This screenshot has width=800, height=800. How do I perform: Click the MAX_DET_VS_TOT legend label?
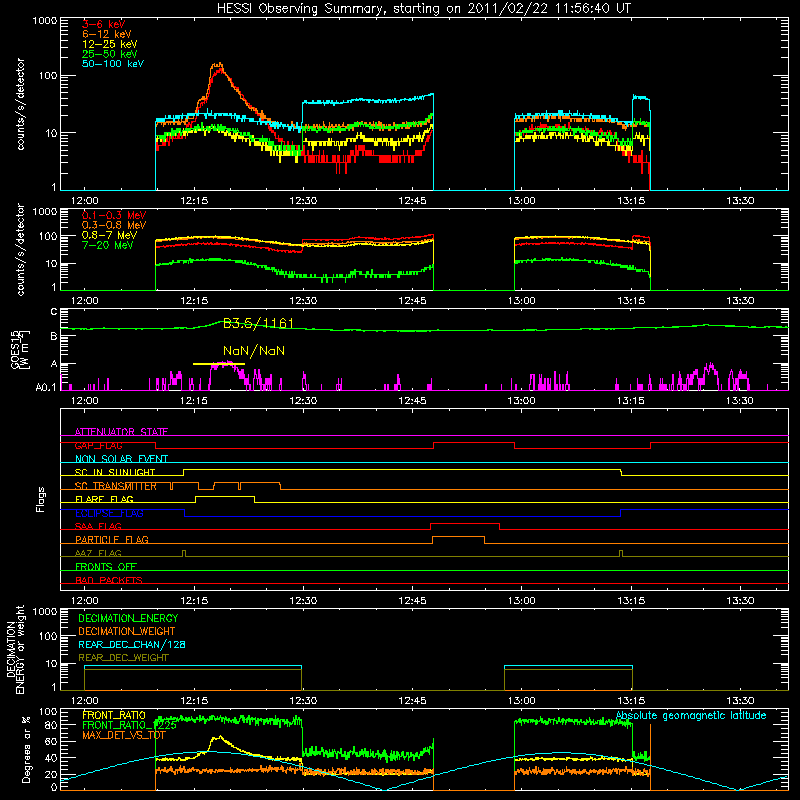tap(123, 735)
